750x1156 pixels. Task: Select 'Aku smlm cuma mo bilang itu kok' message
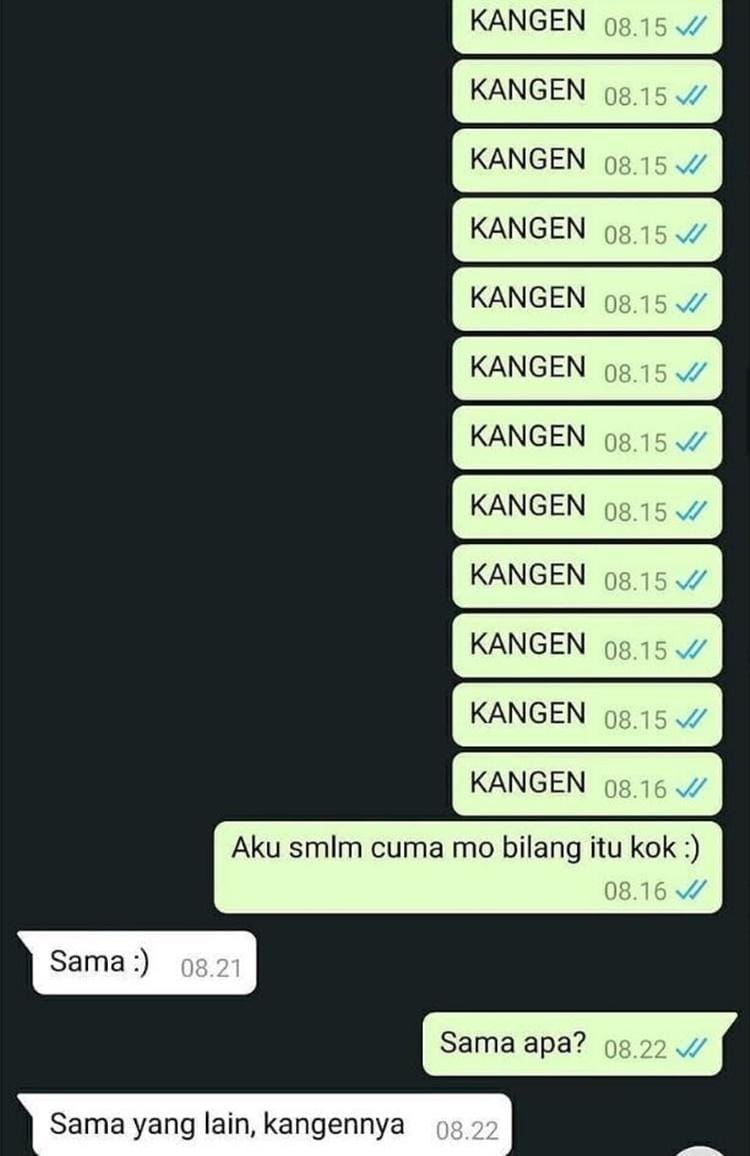(468, 868)
